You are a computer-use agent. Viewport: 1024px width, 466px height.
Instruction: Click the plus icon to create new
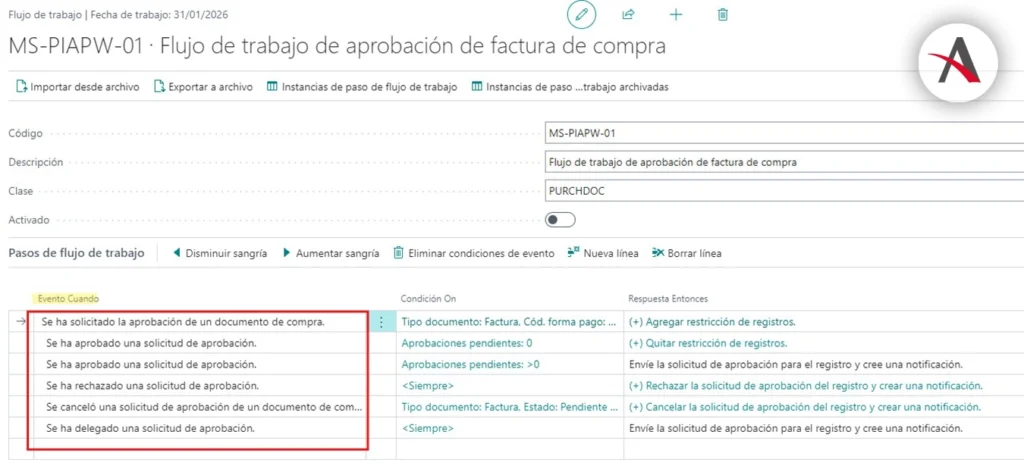(x=676, y=15)
